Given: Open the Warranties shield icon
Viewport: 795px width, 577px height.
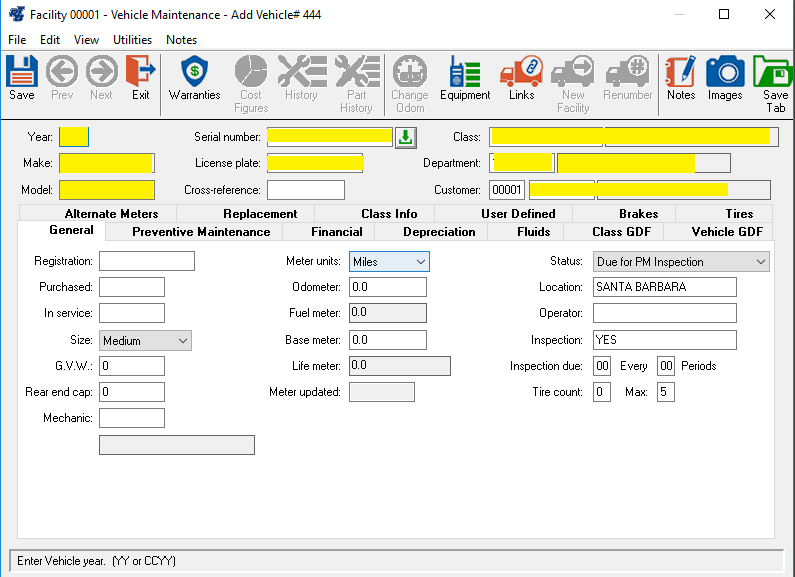Looking at the screenshot, I should pyautogui.click(x=194, y=78).
